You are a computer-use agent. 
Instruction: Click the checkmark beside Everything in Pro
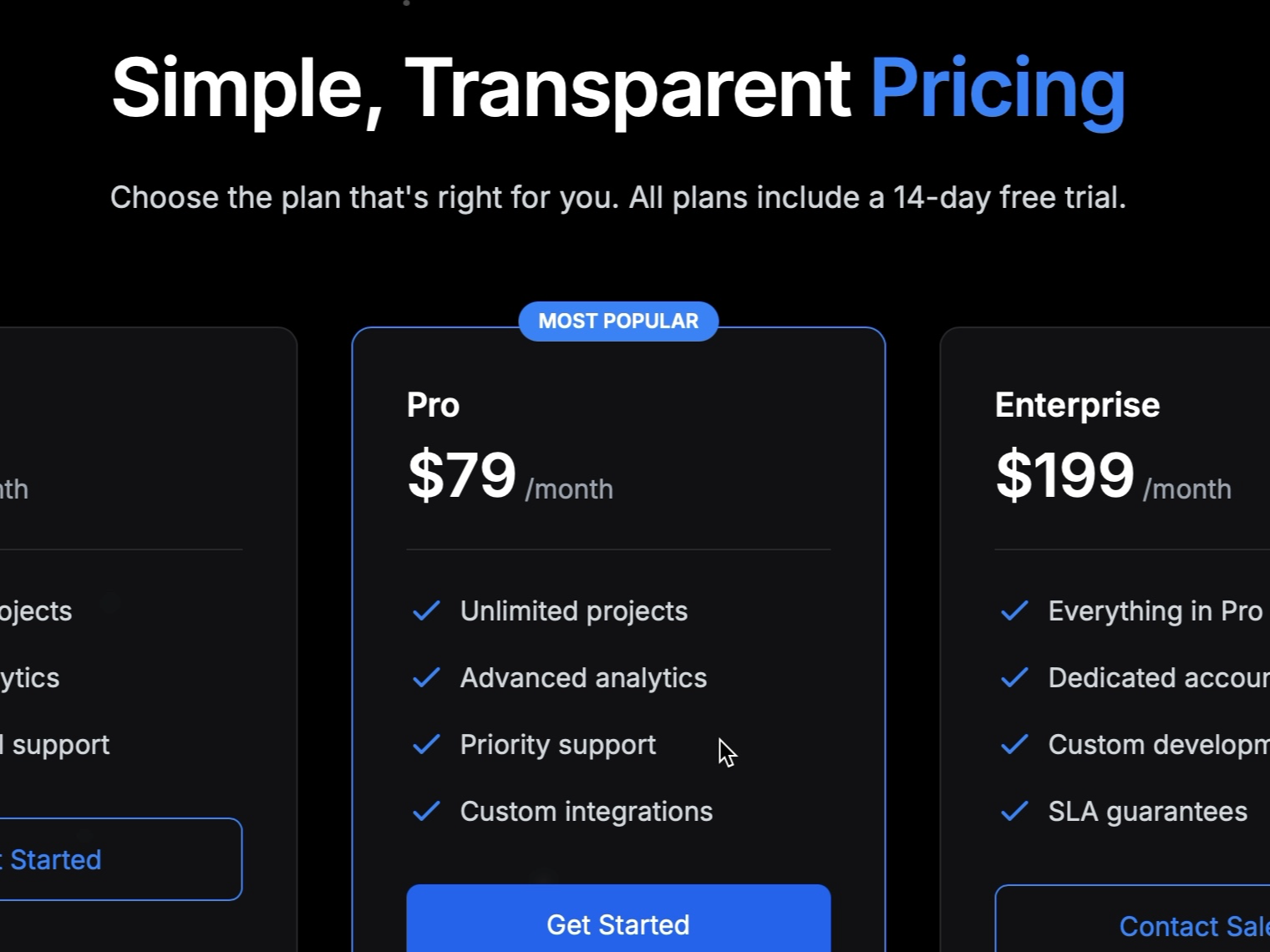click(1013, 610)
